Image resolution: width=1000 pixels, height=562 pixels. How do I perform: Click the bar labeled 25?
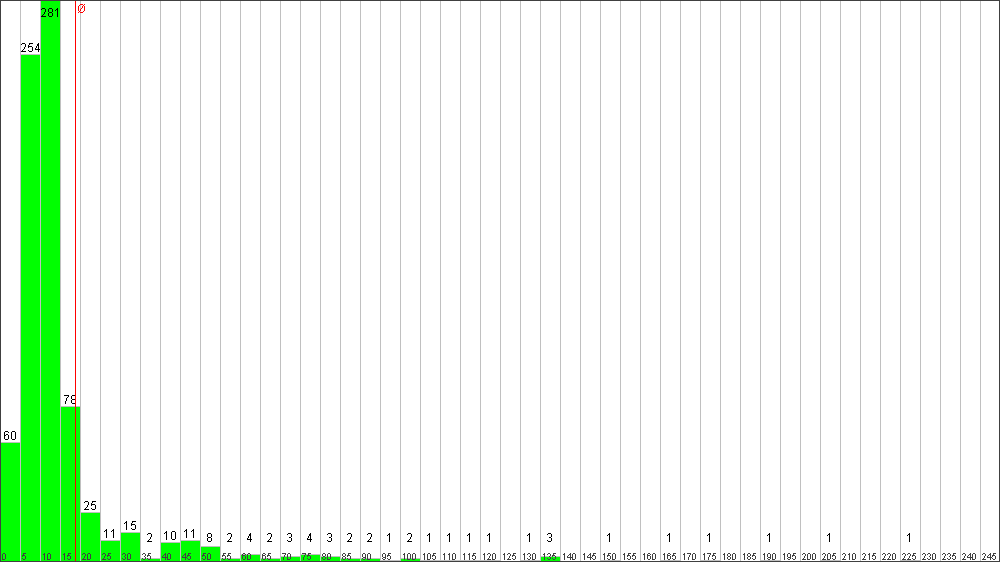pyautogui.click(x=90, y=535)
